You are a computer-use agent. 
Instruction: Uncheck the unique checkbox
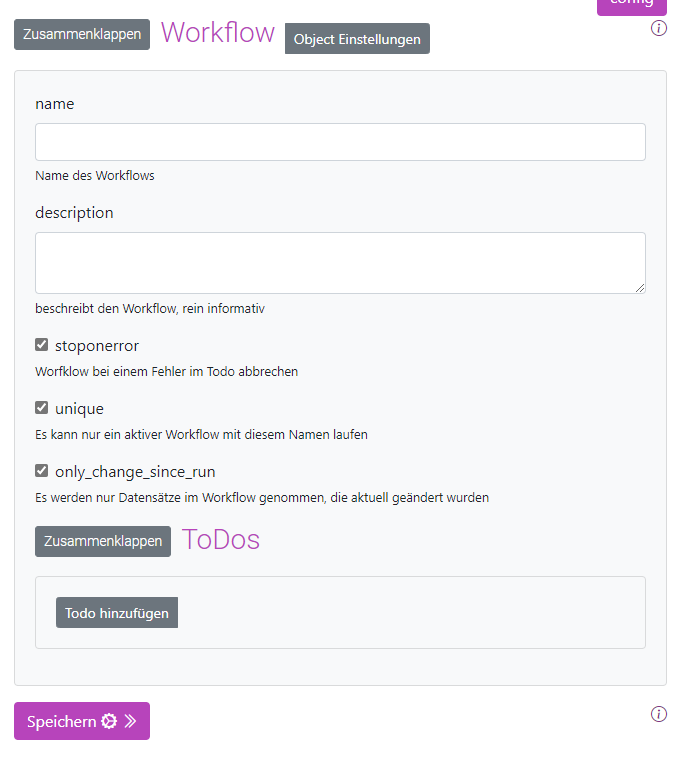click(42, 408)
